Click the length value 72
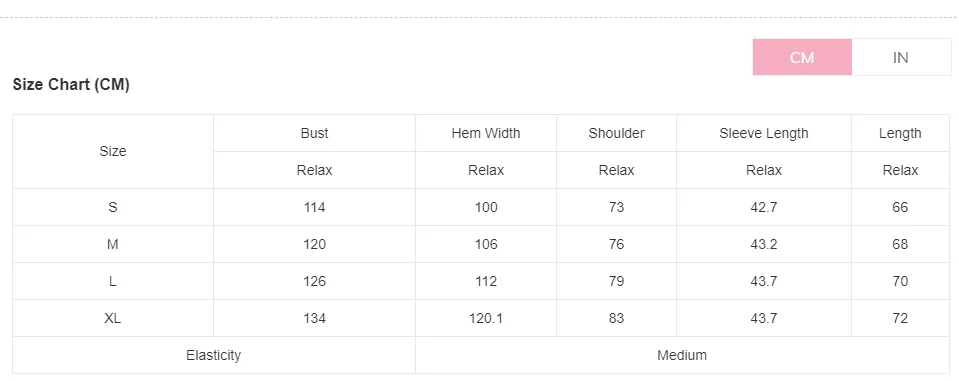The image size is (959, 381). 900,318
